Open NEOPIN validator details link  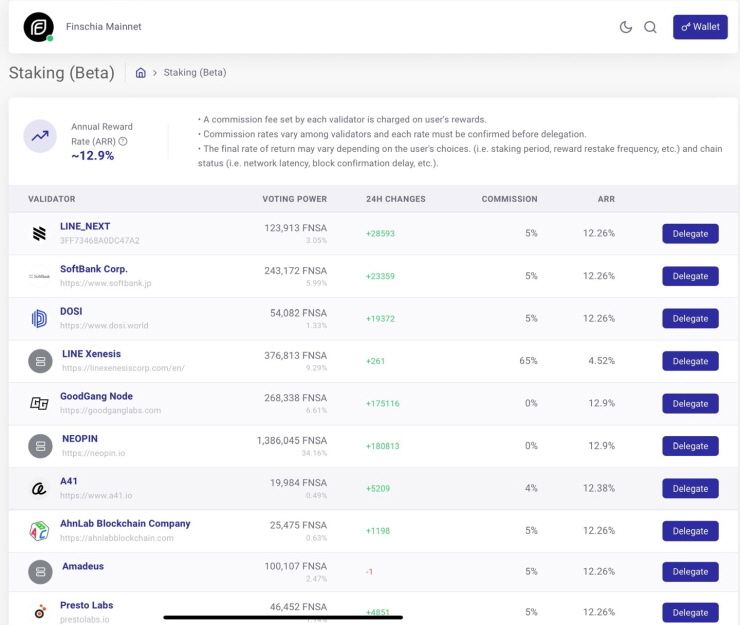pos(80,438)
